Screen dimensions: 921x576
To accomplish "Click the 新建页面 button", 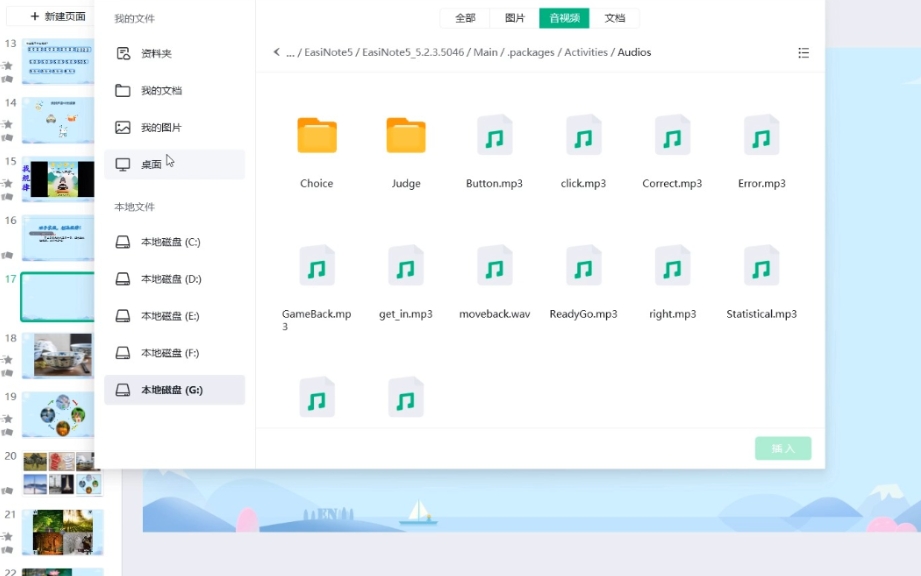I will (57, 16).
